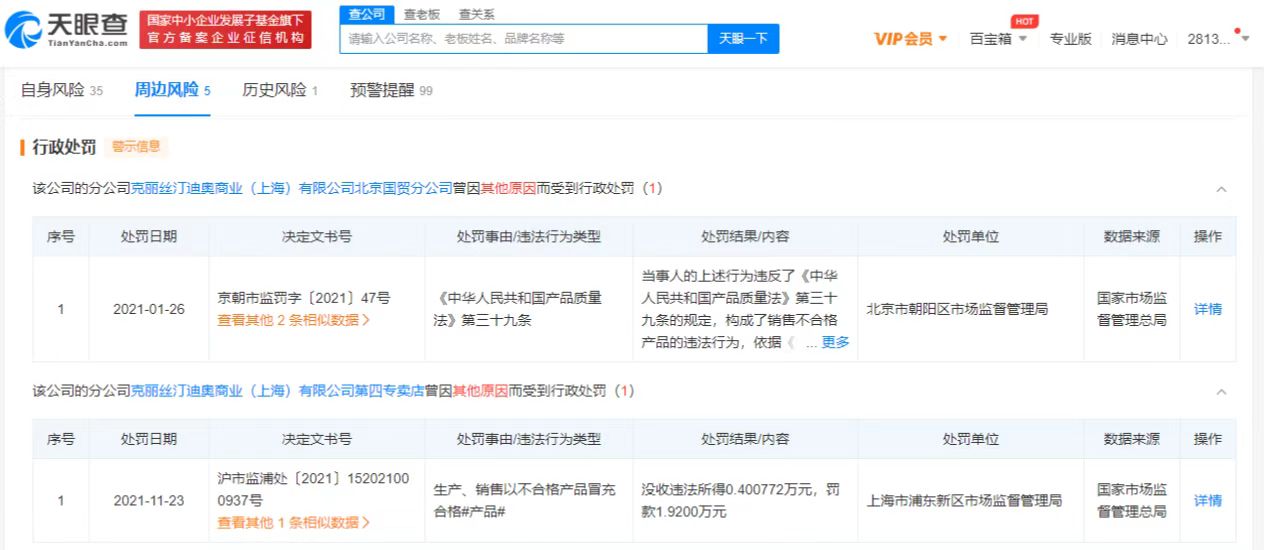This screenshot has width=1264, height=550.
Task: Click the HOT badge above 百宝箱
Action: (x=1024, y=21)
